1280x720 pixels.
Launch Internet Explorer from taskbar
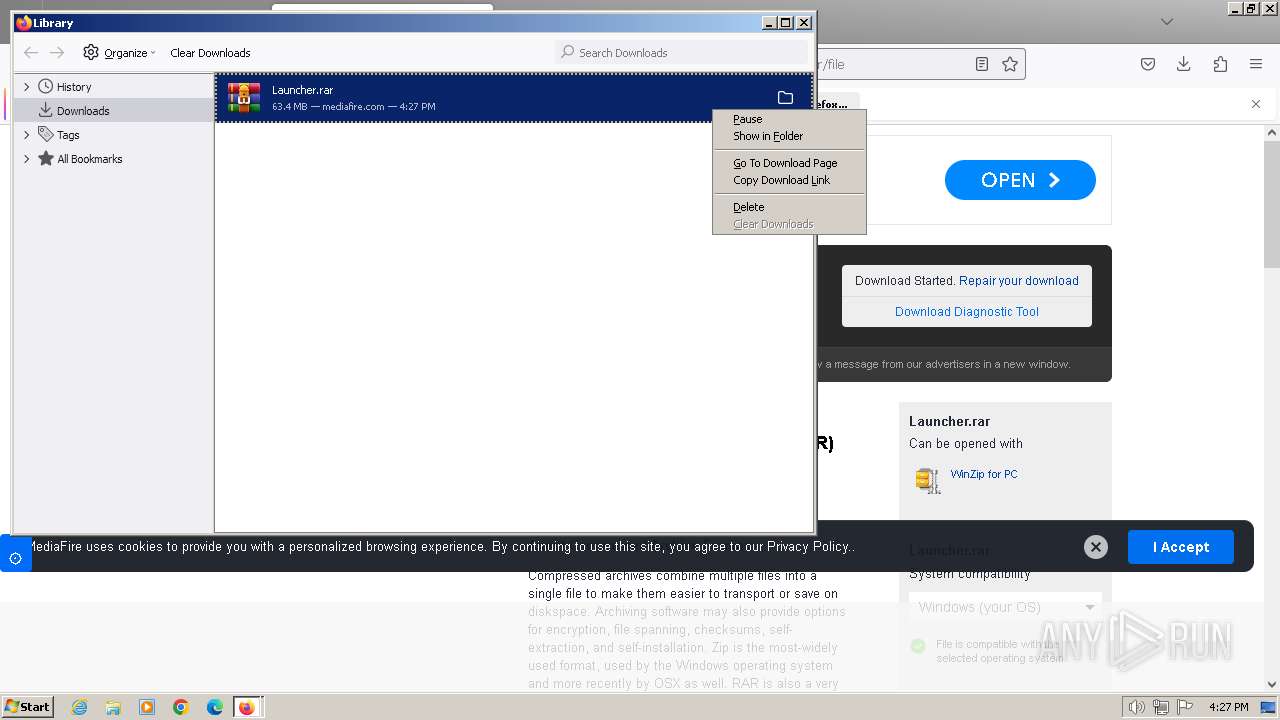(x=80, y=707)
